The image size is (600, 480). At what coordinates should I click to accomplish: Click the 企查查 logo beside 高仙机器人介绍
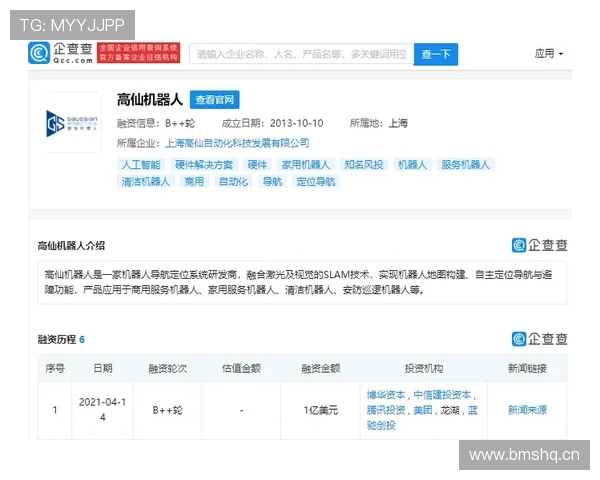[x=540, y=245]
